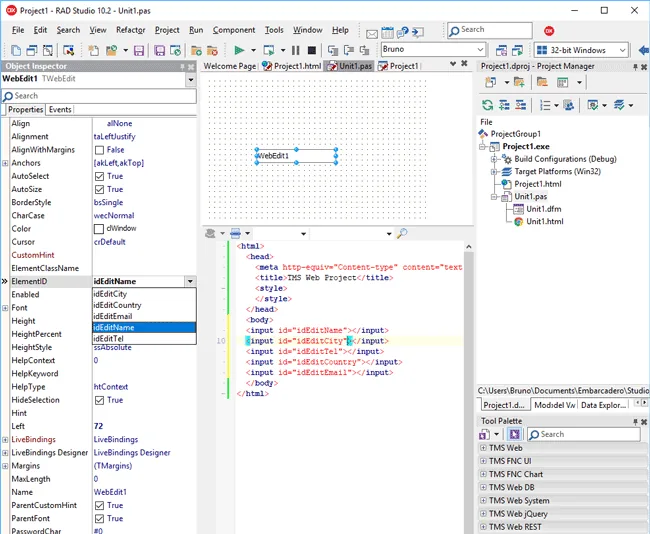Expand the TMS Web palette category
Screen dimensions: 650x534
coord(483,448)
